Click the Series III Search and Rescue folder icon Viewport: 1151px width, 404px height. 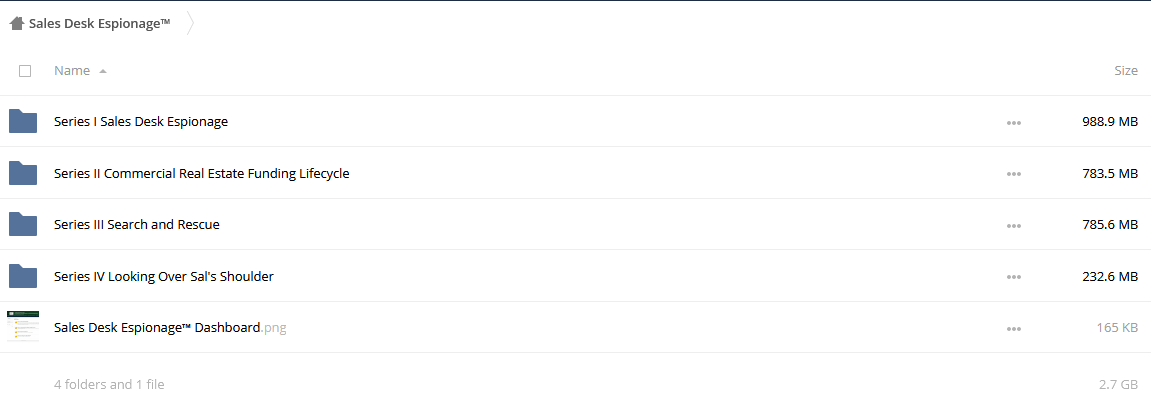click(23, 224)
